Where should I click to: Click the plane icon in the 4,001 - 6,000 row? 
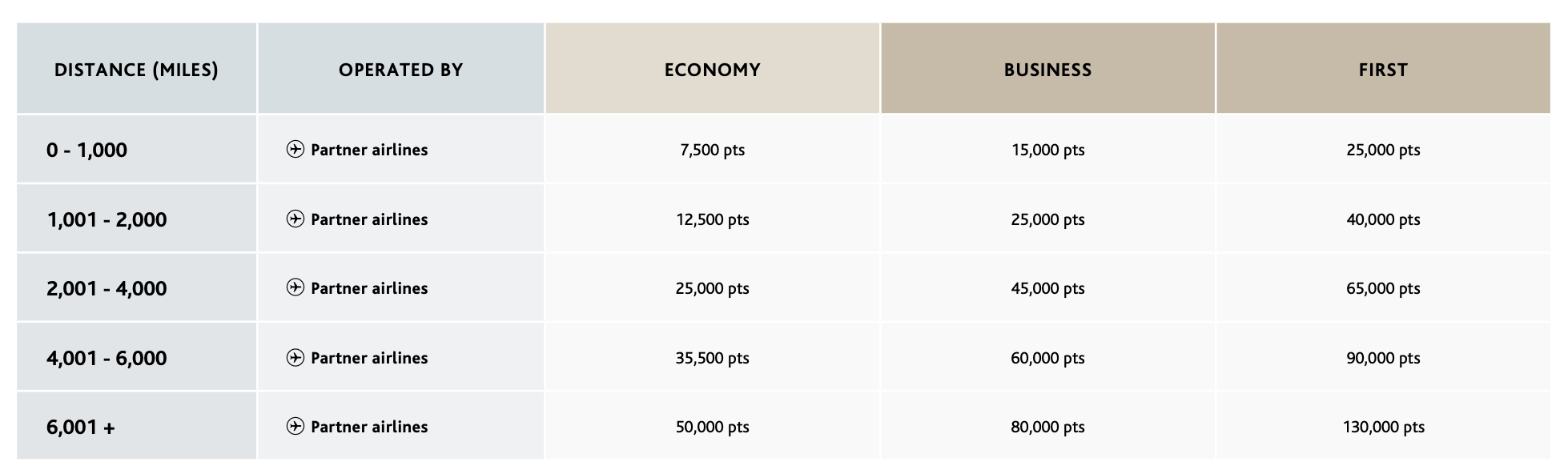(x=295, y=357)
